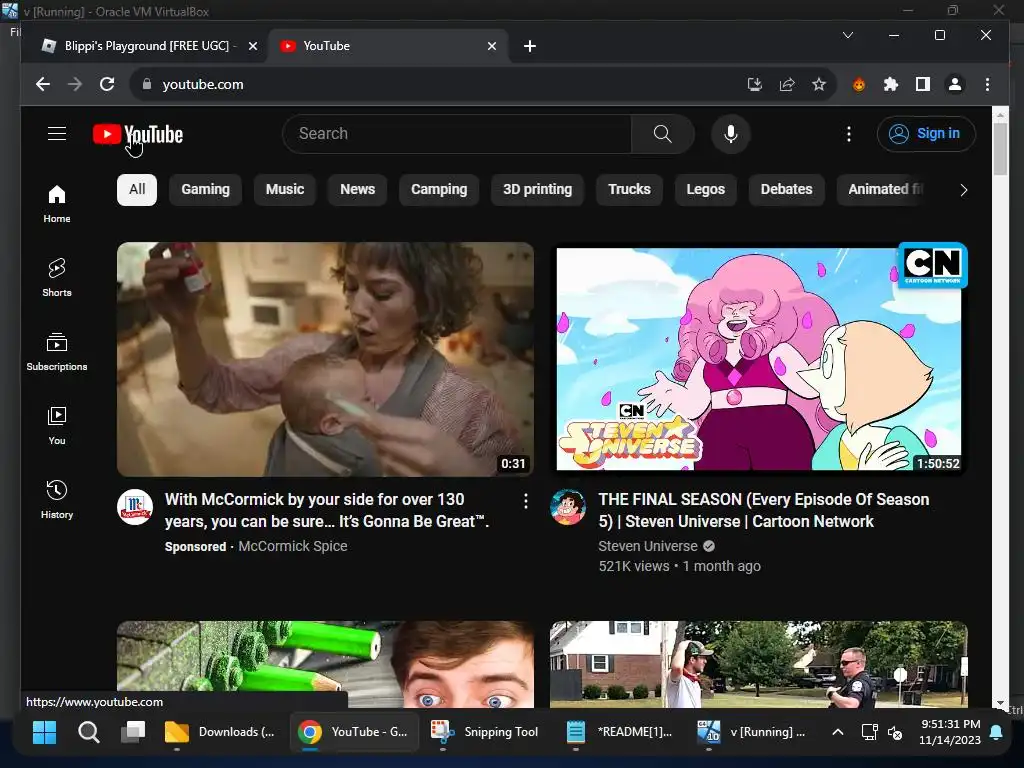This screenshot has width=1024, height=768.
Task: Open README Notepad window from taskbar
Action: (619, 732)
